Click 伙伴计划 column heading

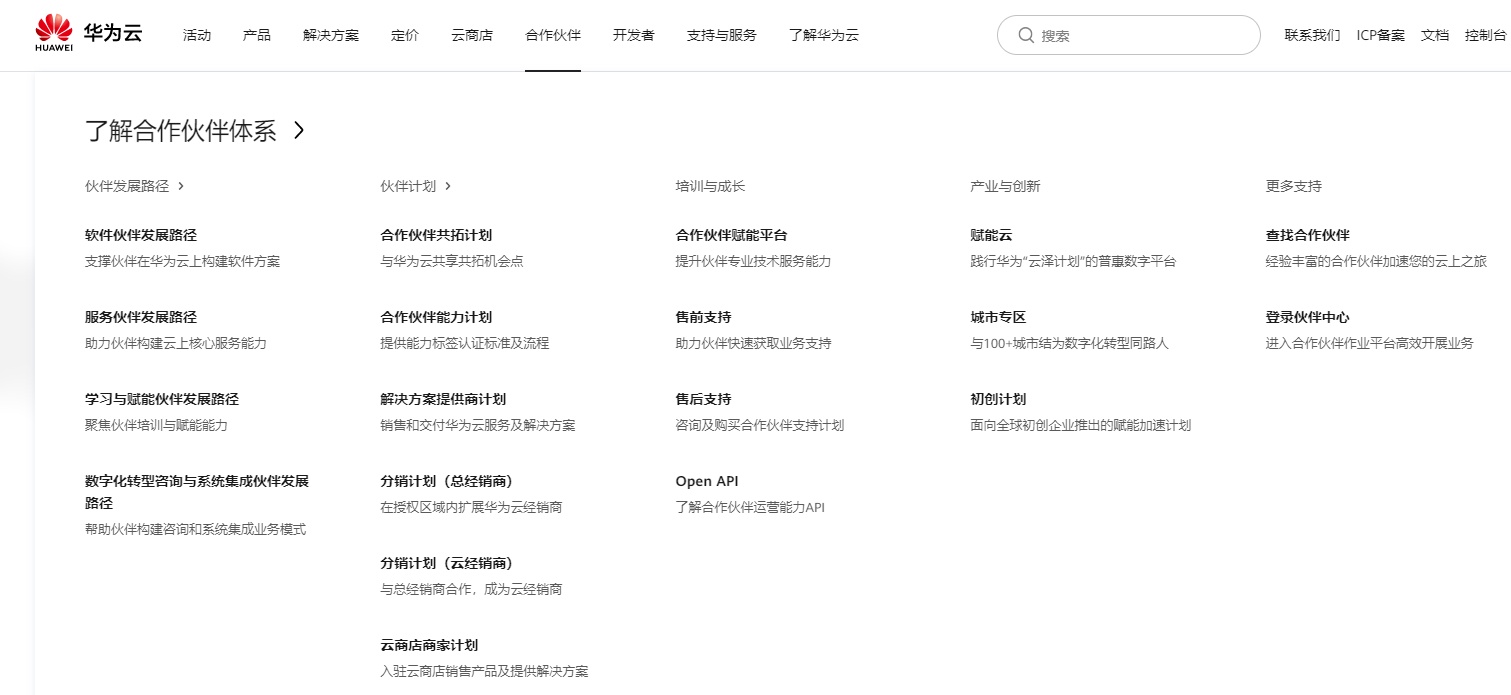pyautogui.click(x=408, y=186)
